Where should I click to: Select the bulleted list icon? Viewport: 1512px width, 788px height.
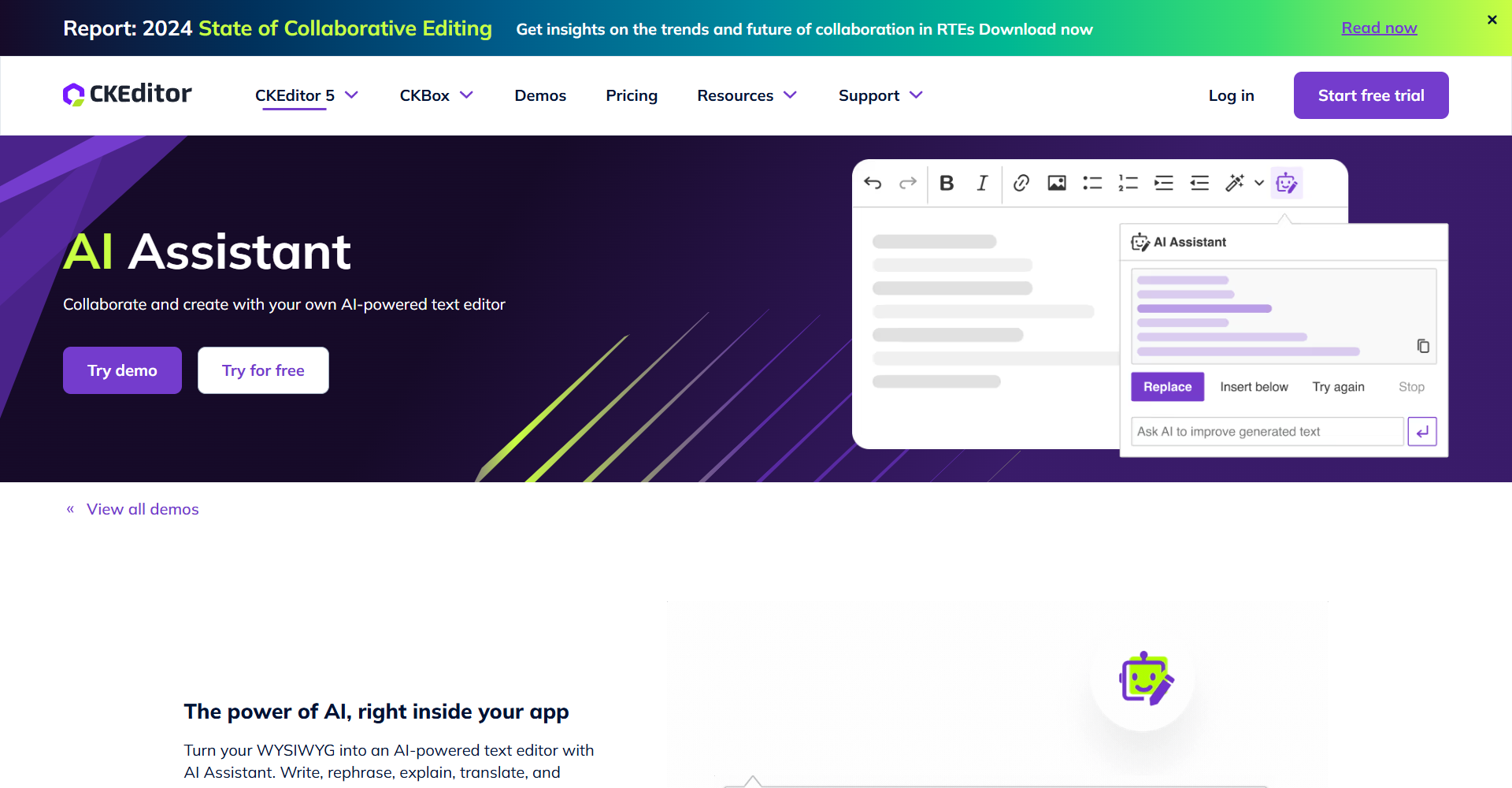click(x=1092, y=183)
